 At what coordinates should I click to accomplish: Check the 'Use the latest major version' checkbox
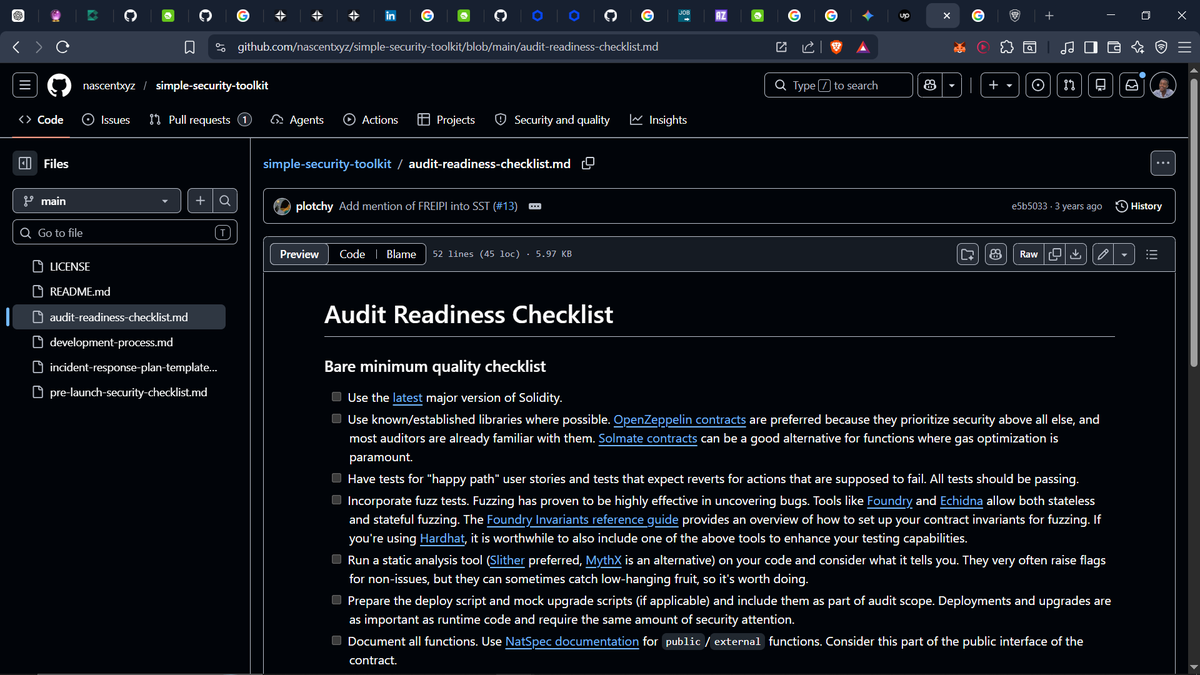coord(338,397)
